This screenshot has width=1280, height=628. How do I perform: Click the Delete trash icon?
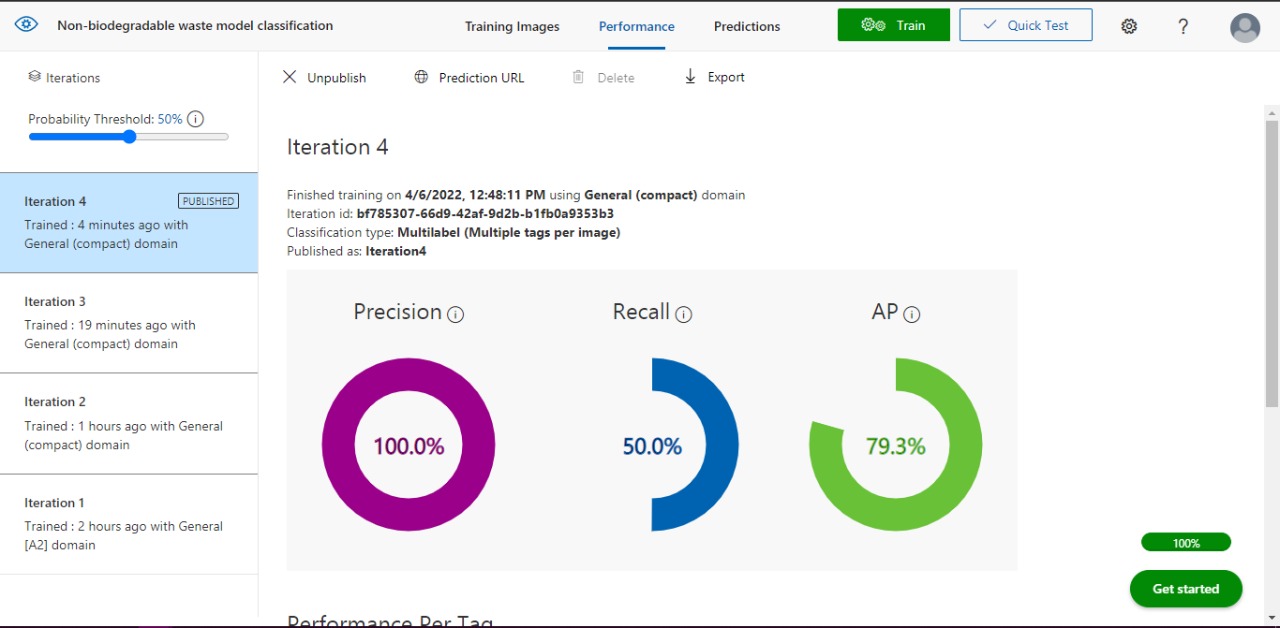[x=578, y=77]
